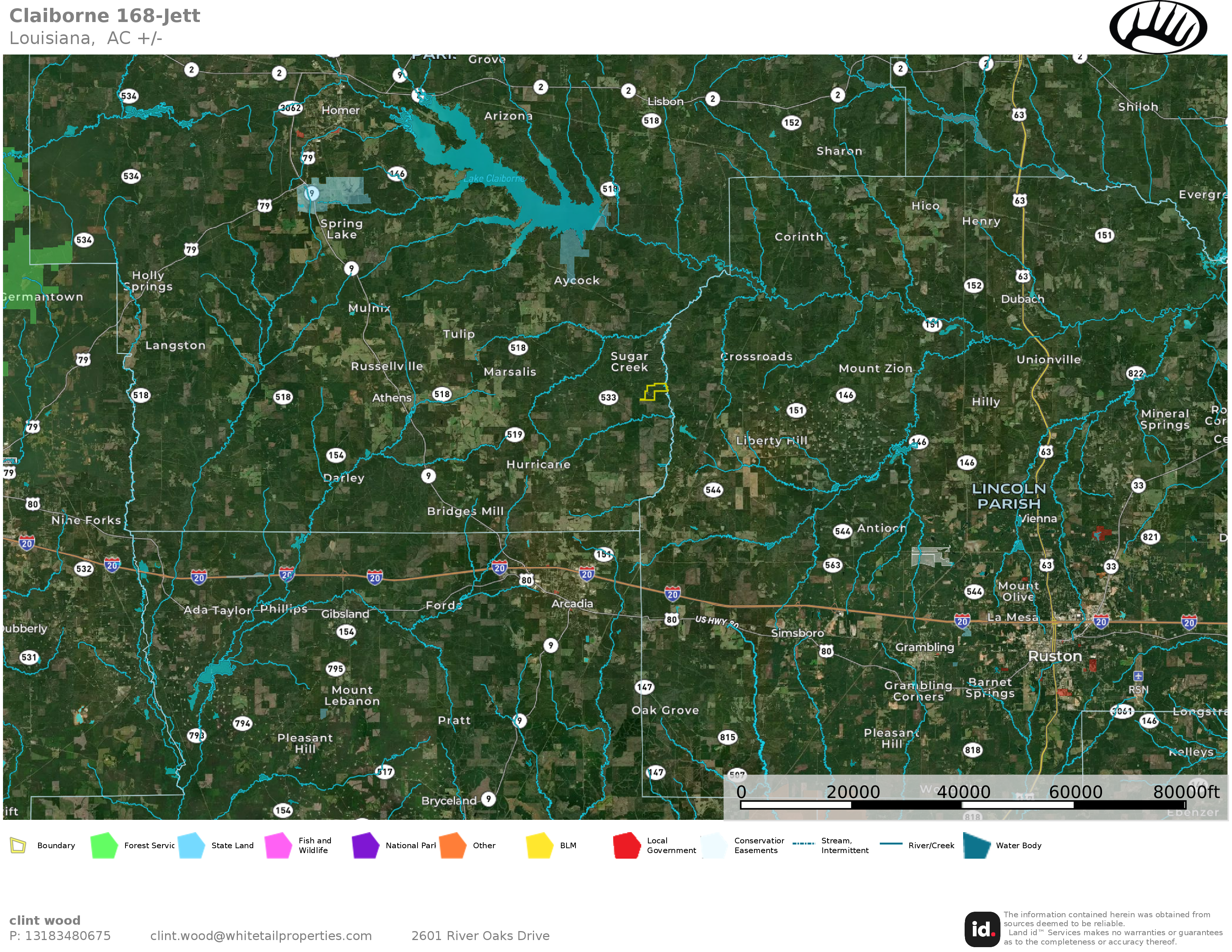Click the Highway 519 route marker
The image size is (1232, 952).
(x=515, y=434)
